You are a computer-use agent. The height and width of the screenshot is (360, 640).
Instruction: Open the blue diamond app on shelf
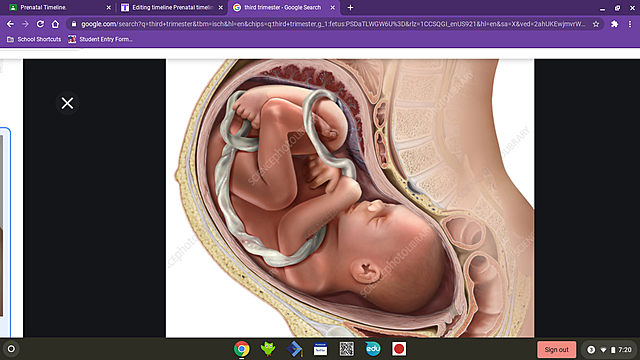click(x=294, y=349)
